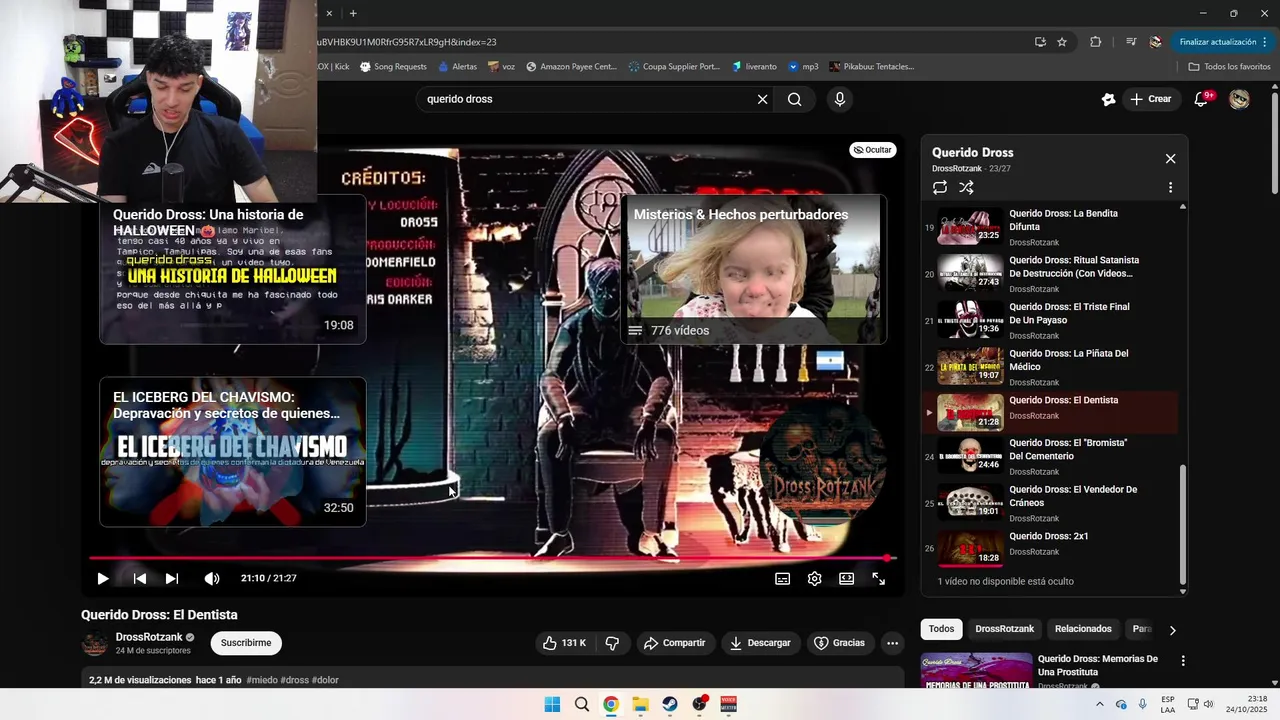Click Finalizar actualización browser button
1280x720 pixels.
pos(1223,42)
